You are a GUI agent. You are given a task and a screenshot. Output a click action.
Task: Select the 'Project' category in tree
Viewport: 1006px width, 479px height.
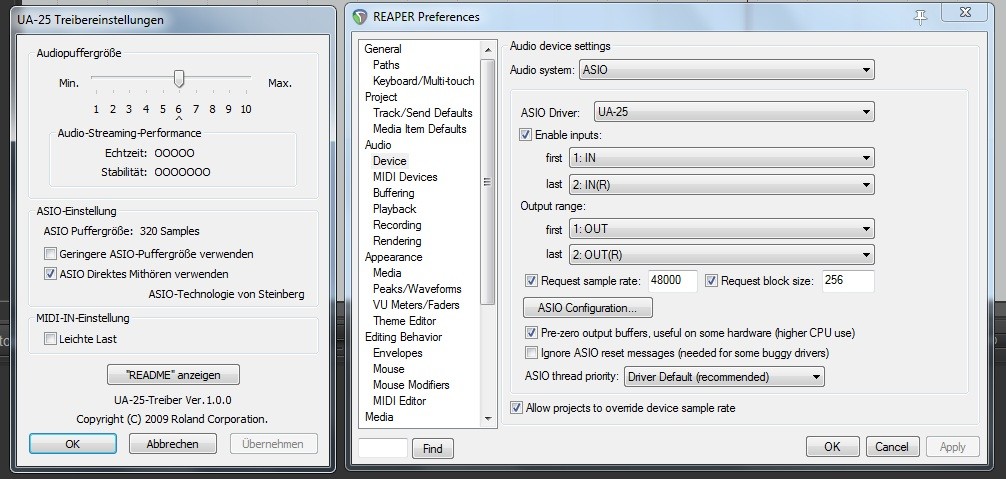click(x=381, y=97)
